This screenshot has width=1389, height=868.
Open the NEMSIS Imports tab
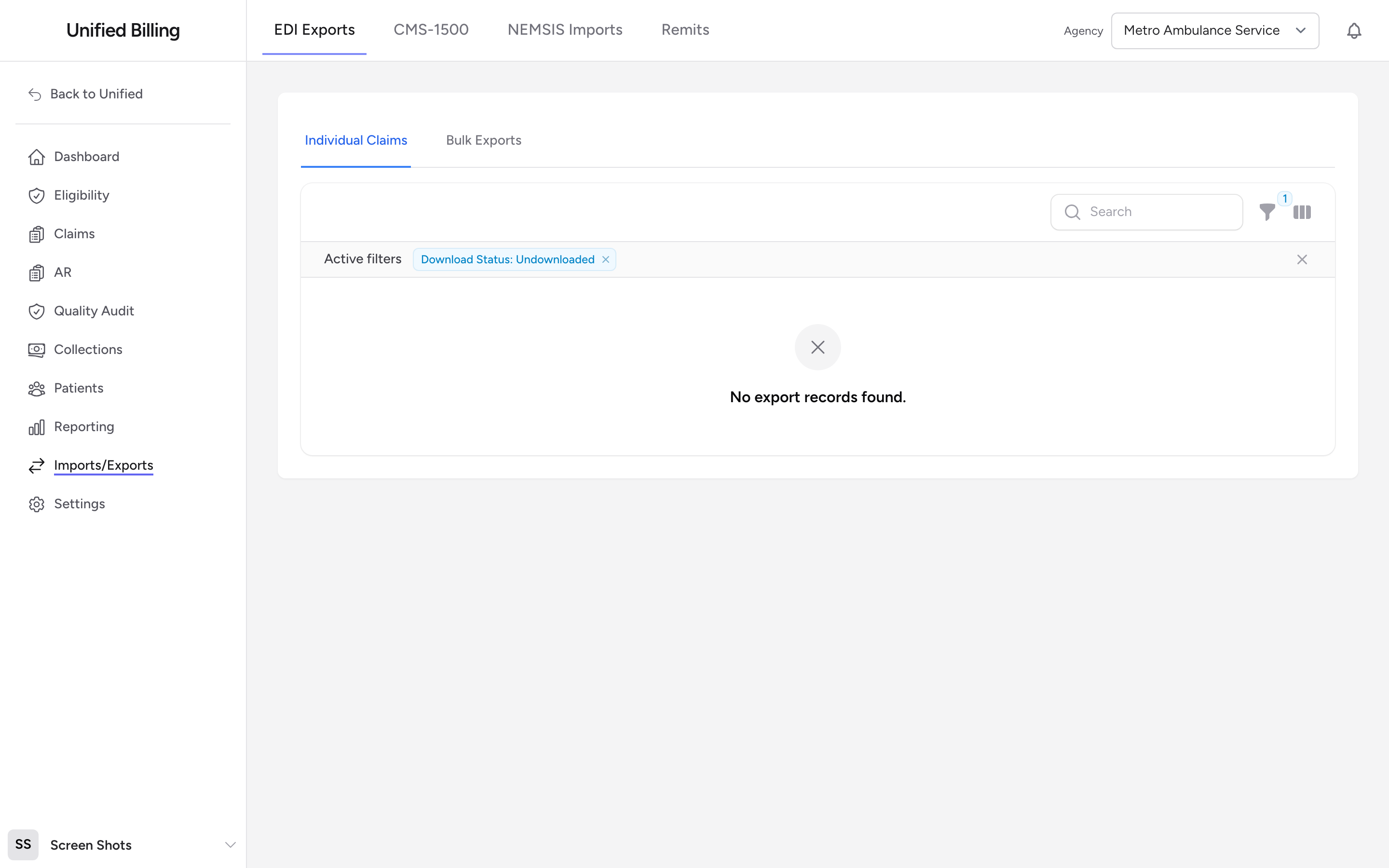[x=565, y=30]
